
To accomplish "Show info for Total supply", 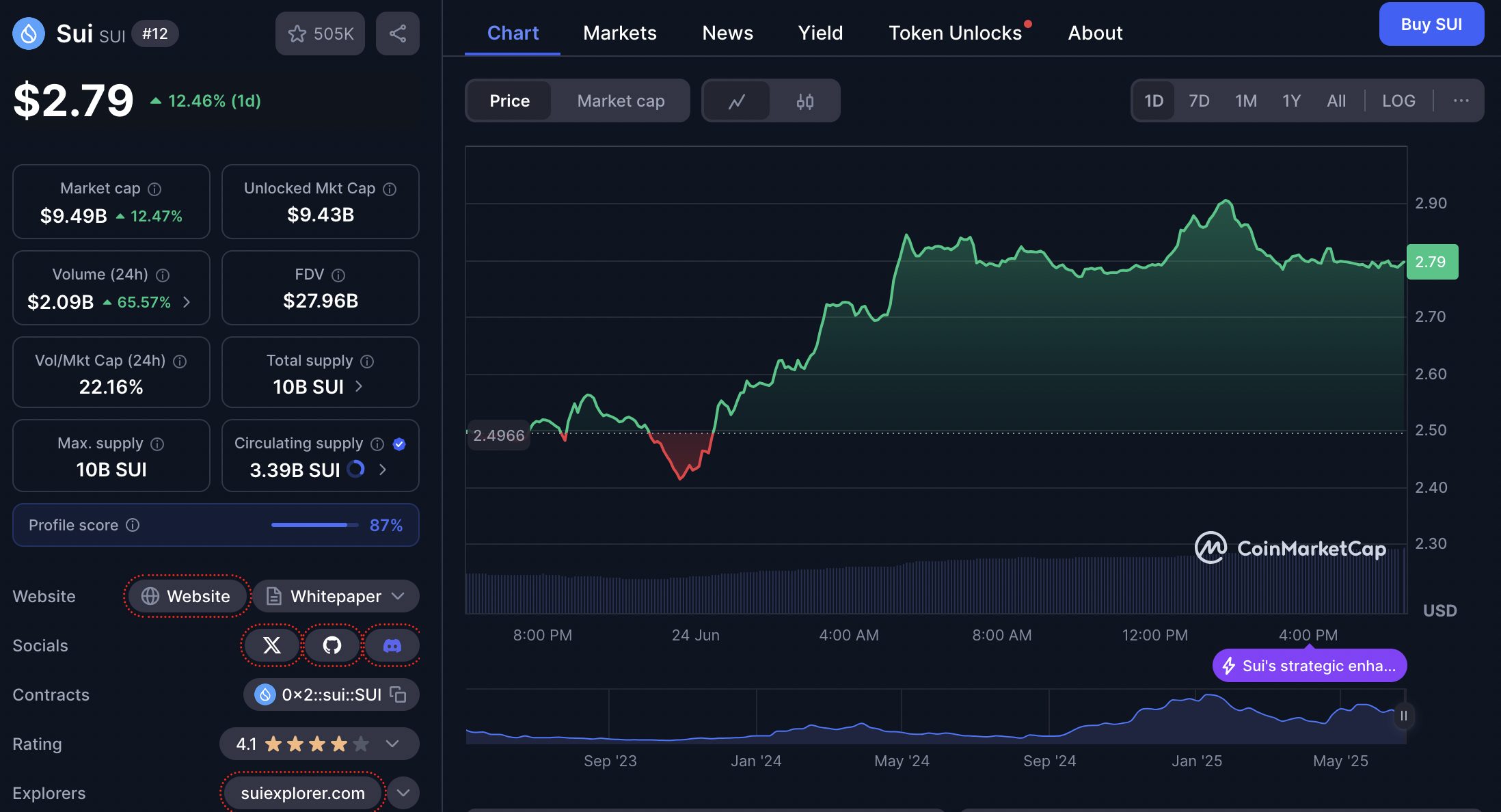I will (x=367, y=361).
